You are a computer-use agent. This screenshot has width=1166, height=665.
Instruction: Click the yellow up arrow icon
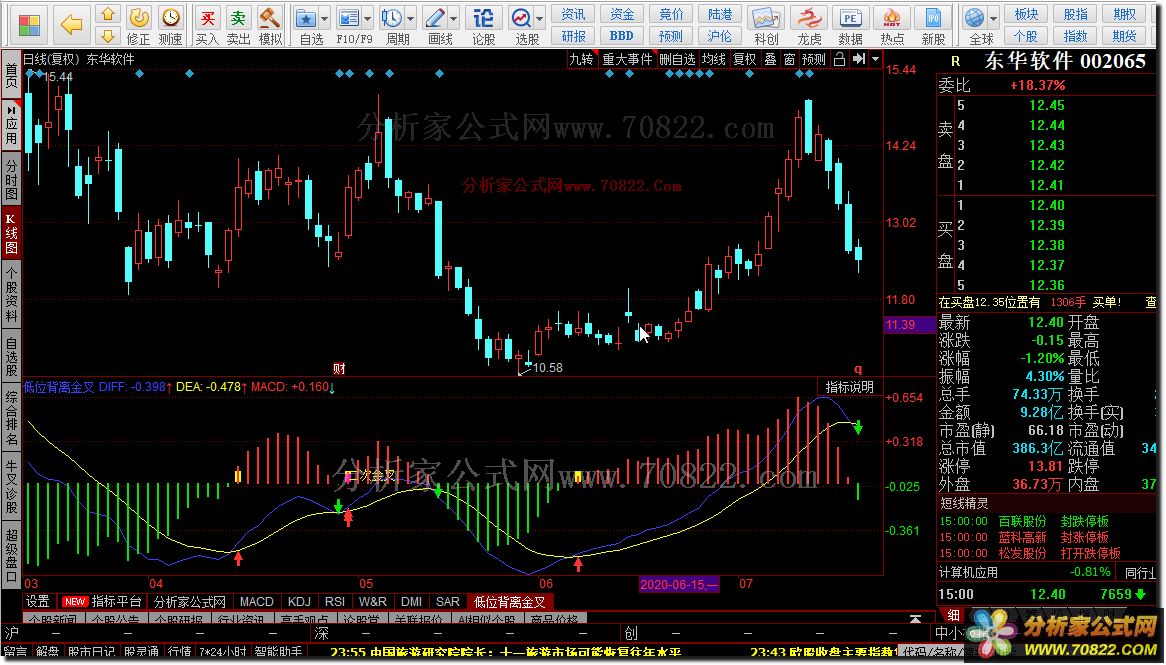point(109,14)
